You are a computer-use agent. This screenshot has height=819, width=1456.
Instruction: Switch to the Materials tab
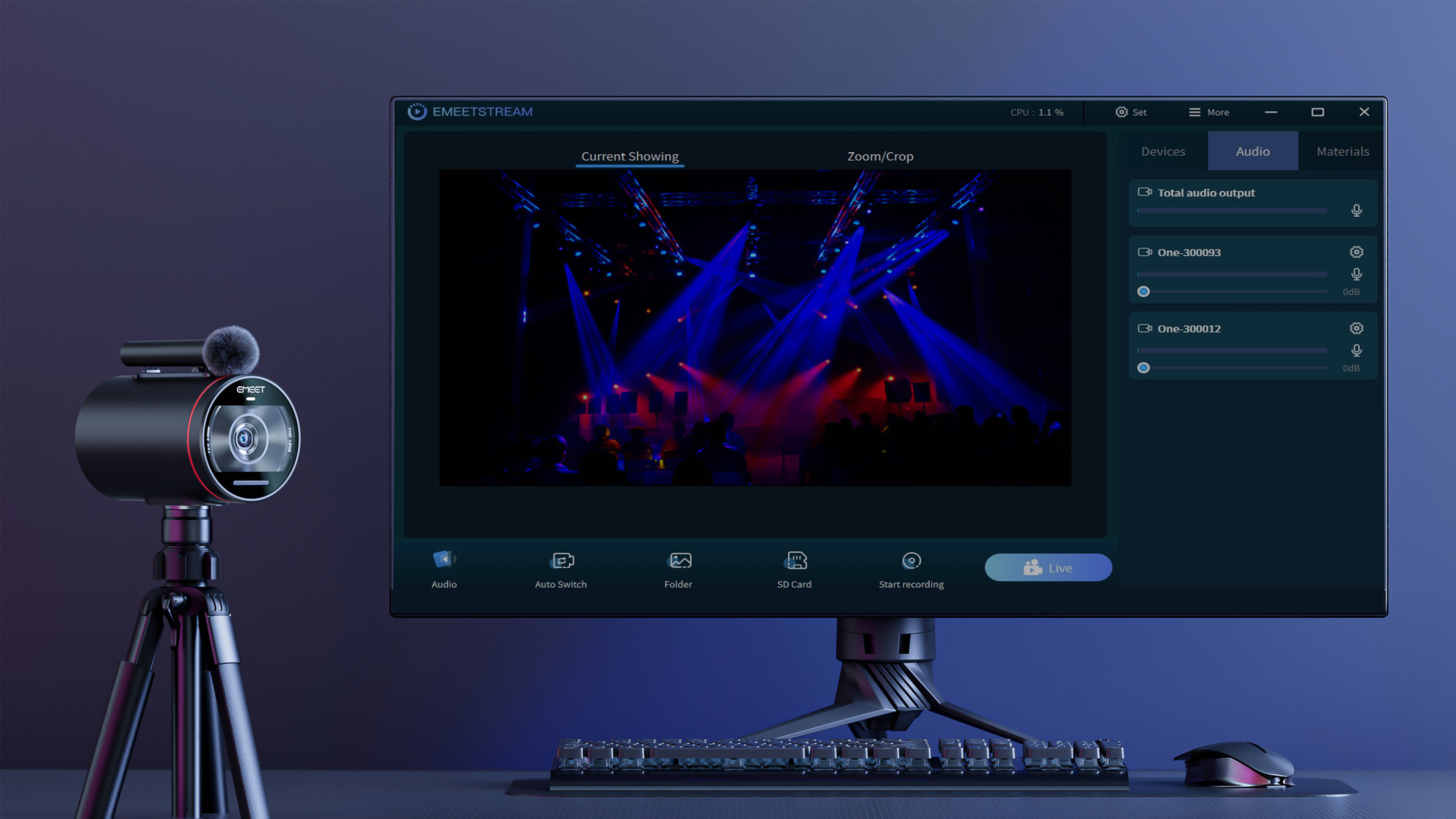pyautogui.click(x=1342, y=152)
